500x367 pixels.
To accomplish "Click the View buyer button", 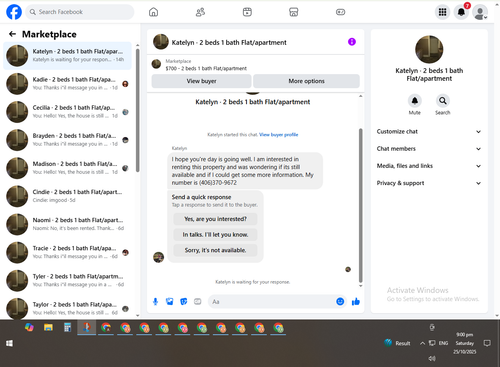I will [x=201, y=81].
